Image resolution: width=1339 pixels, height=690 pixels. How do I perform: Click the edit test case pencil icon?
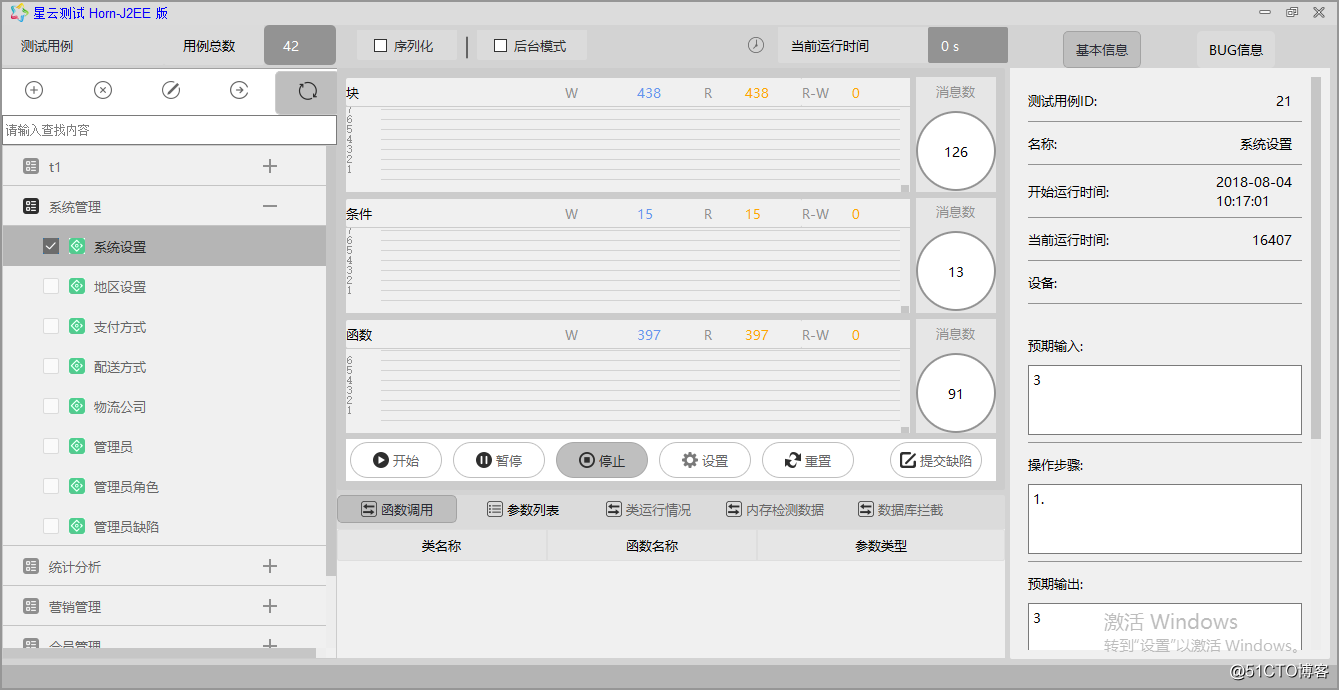(x=171, y=90)
